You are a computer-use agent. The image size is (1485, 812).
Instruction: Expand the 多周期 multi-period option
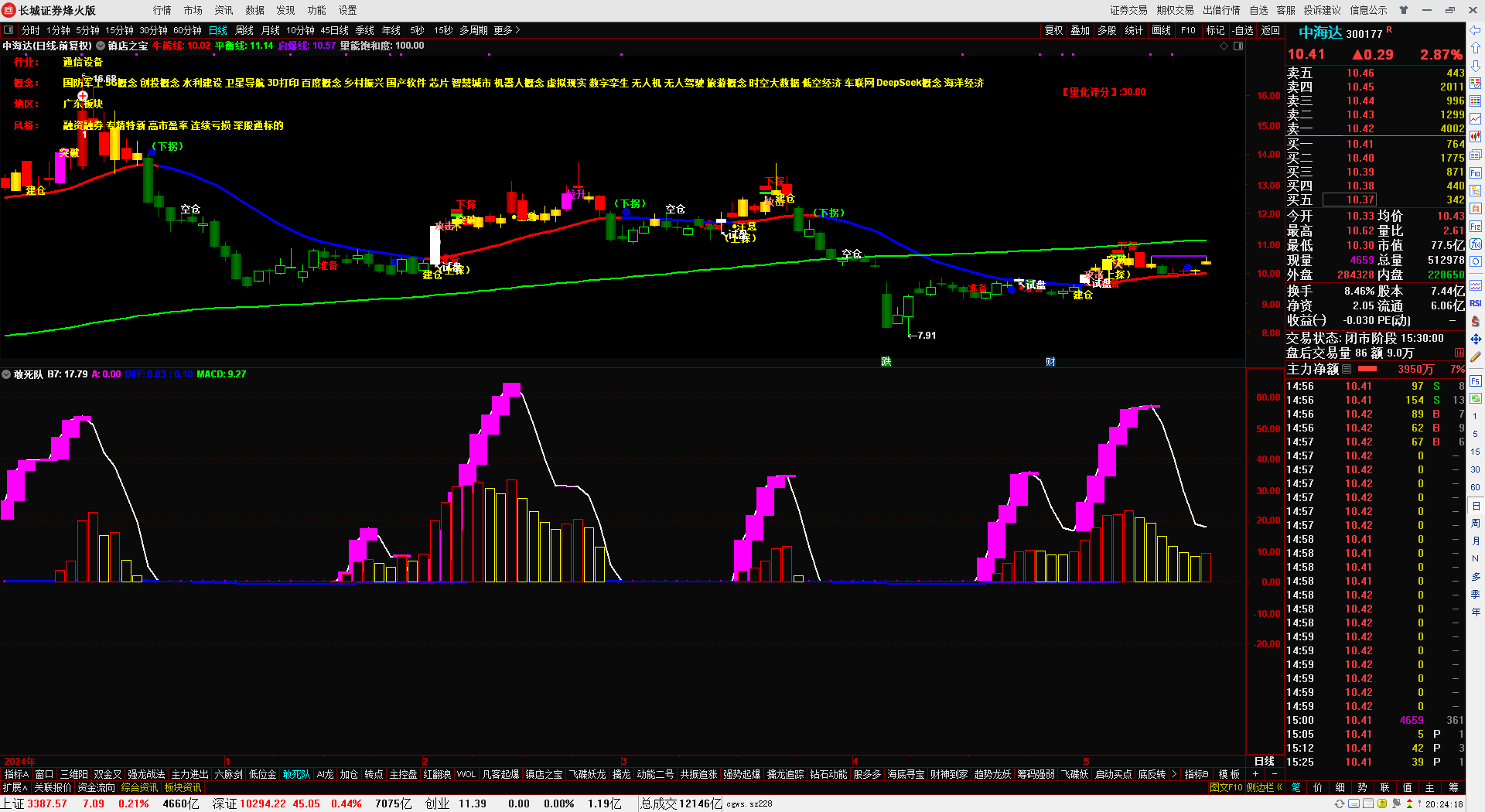[473, 30]
